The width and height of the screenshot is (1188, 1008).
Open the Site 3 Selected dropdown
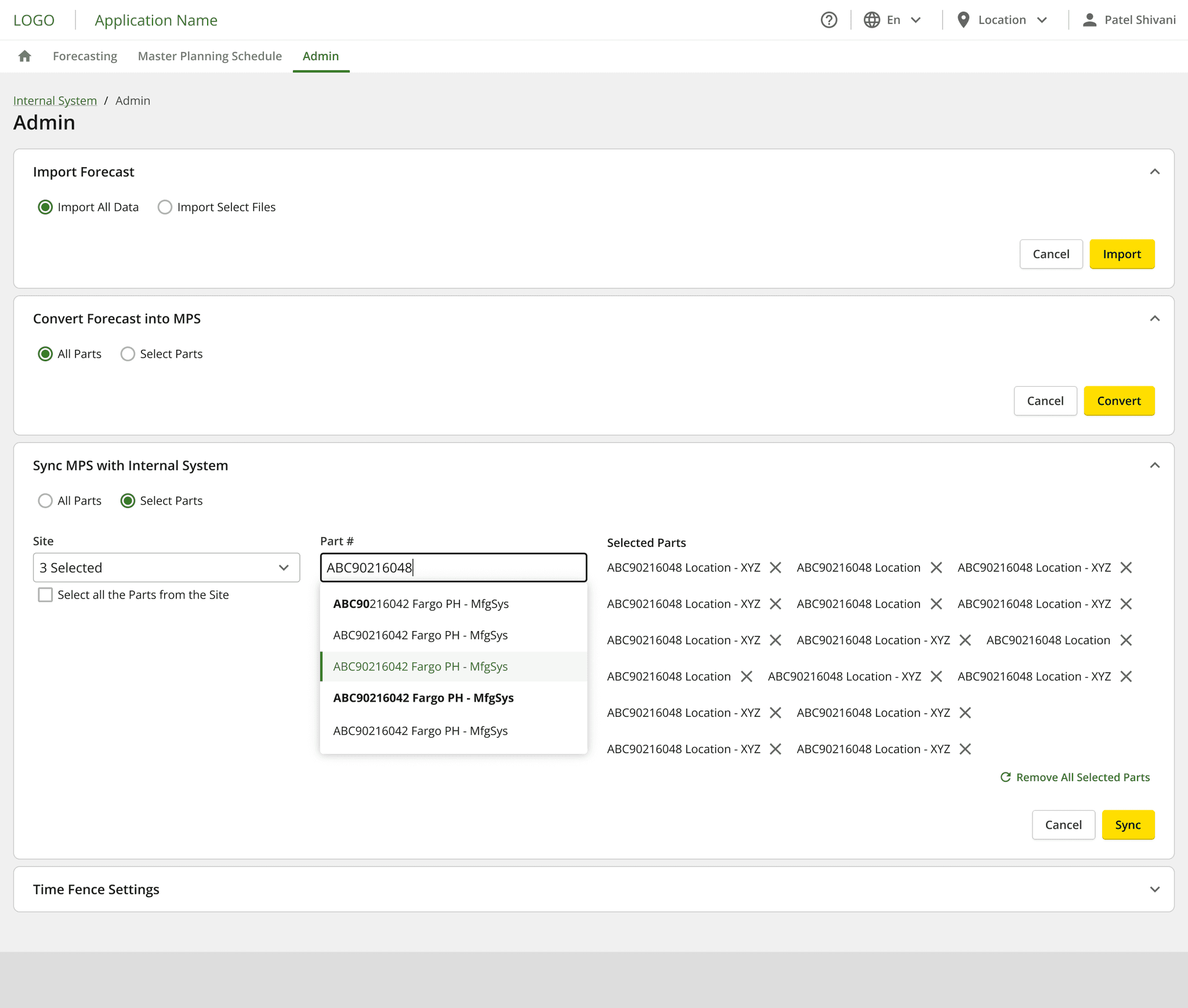(166, 568)
